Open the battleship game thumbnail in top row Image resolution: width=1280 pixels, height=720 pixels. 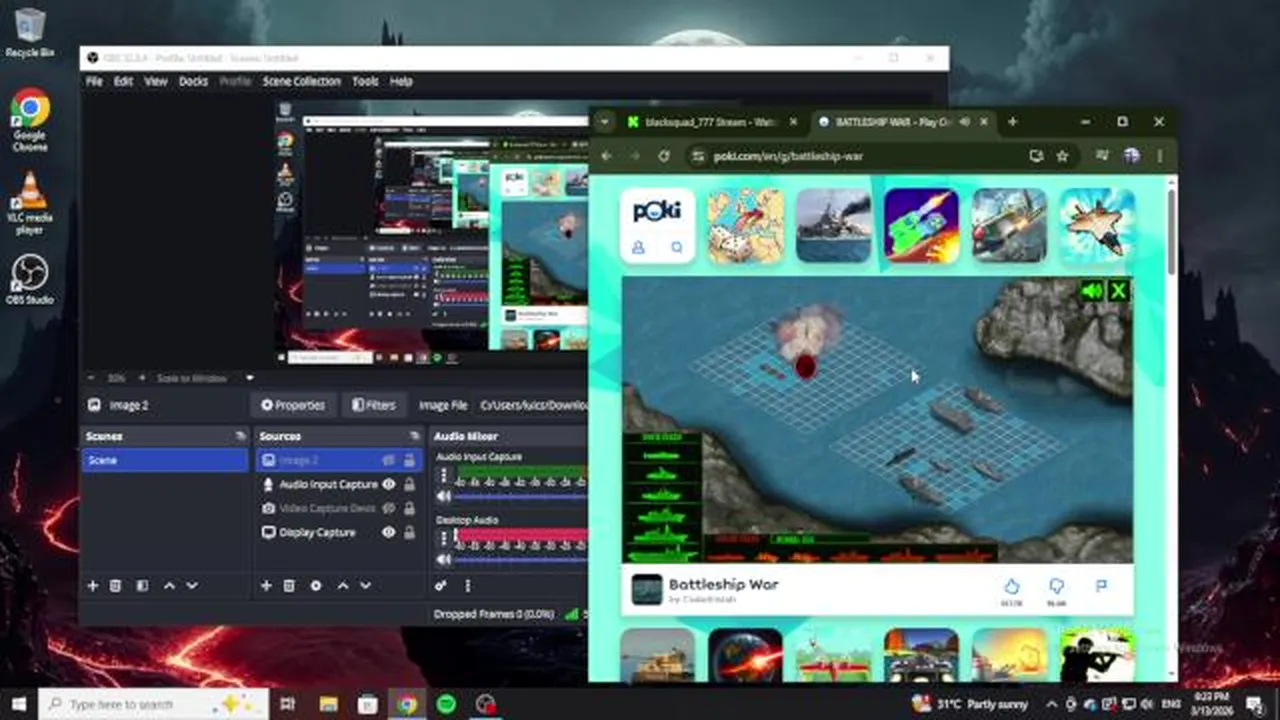pyautogui.click(x=834, y=226)
